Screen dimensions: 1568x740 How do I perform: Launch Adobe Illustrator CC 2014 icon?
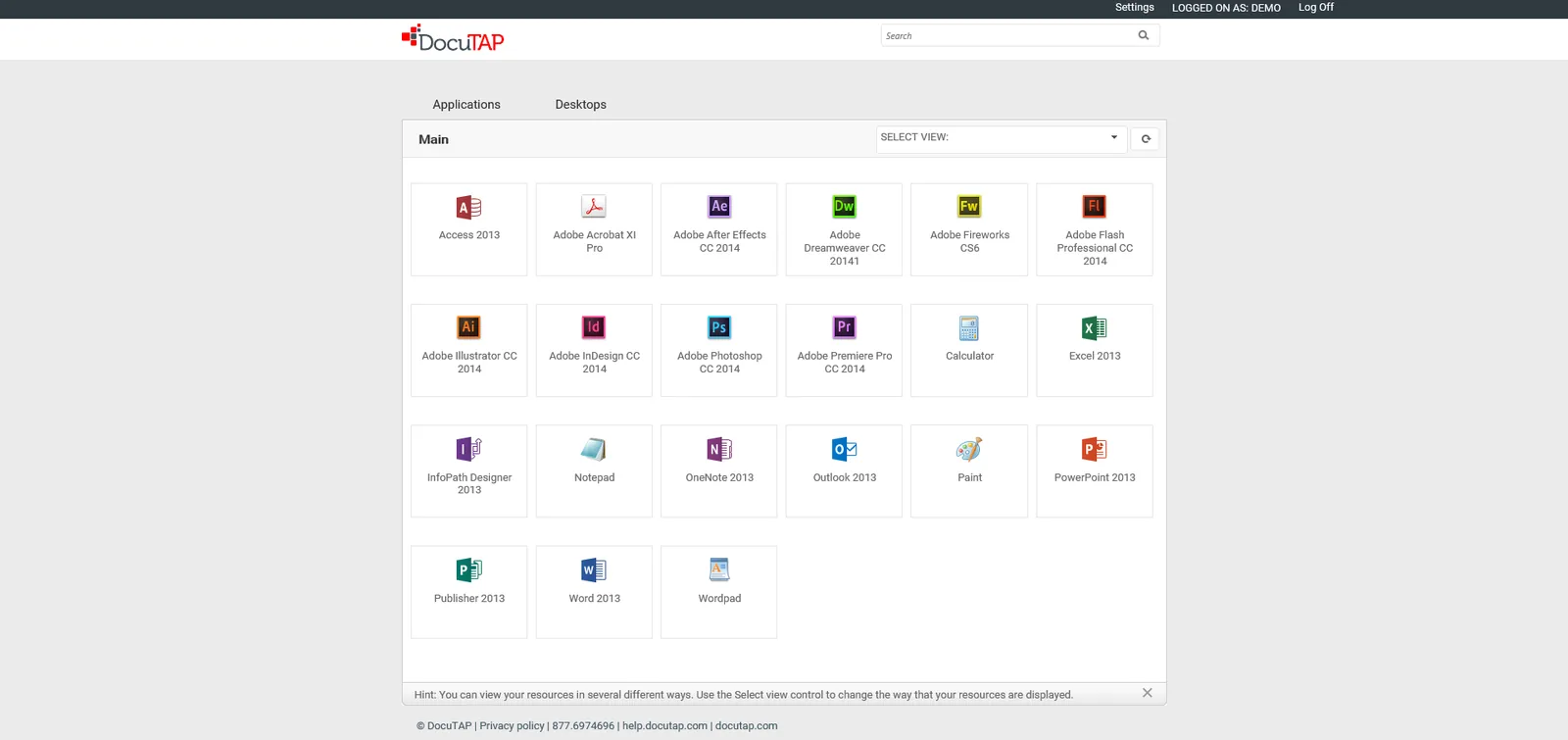coord(469,327)
